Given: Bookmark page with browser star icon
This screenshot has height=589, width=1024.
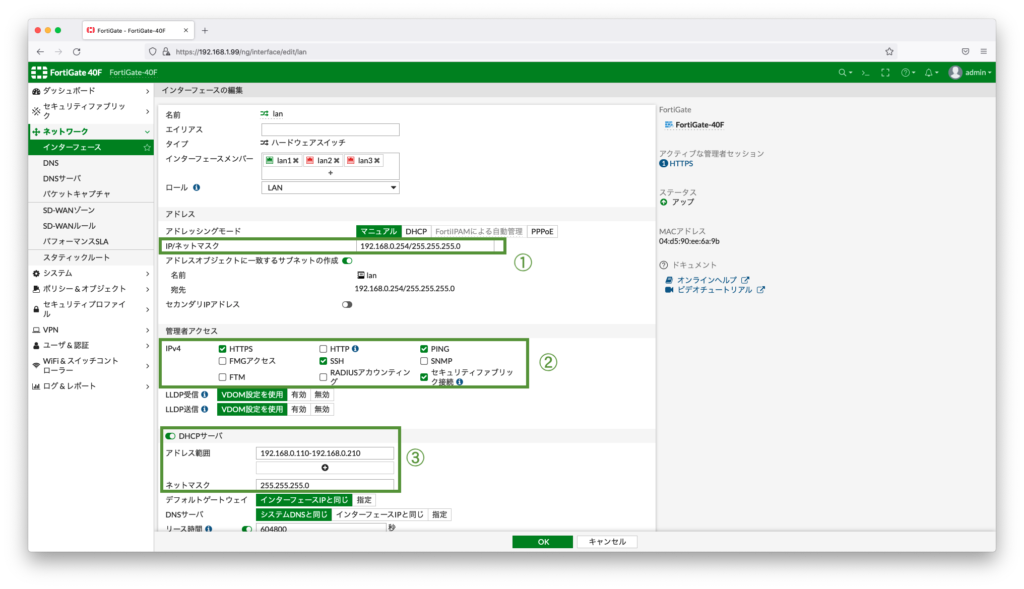Looking at the screenshot, I should [x=889, y=52].
